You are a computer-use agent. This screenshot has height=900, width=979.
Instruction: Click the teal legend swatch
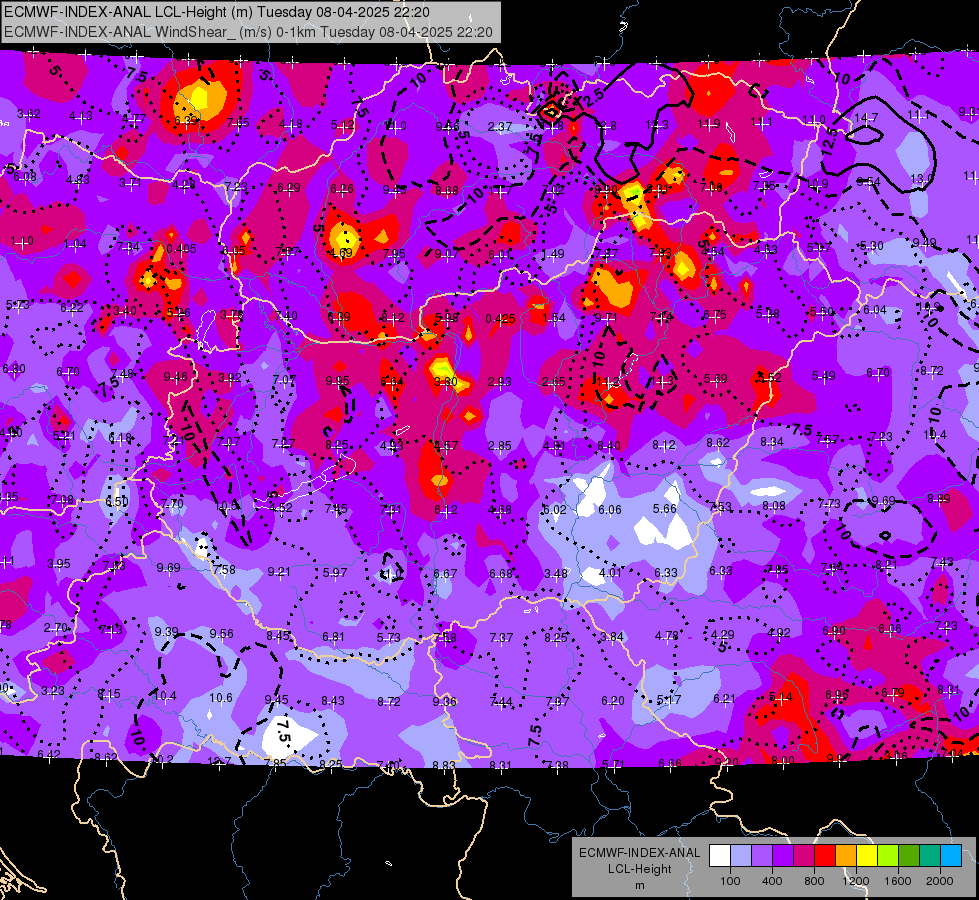pos(930,856)
